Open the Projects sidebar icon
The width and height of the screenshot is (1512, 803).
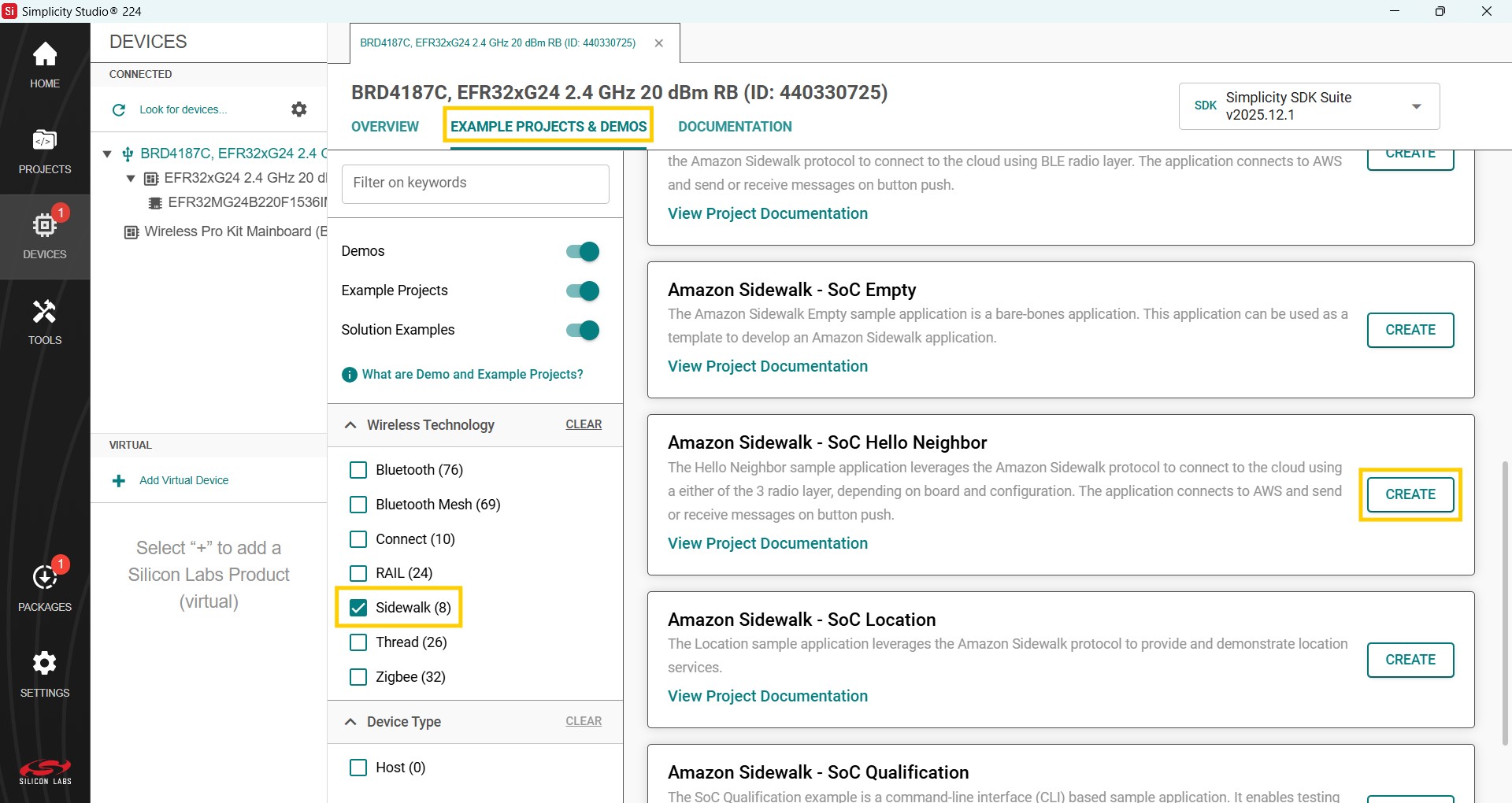pyautogui.click(x=45, y=151)
